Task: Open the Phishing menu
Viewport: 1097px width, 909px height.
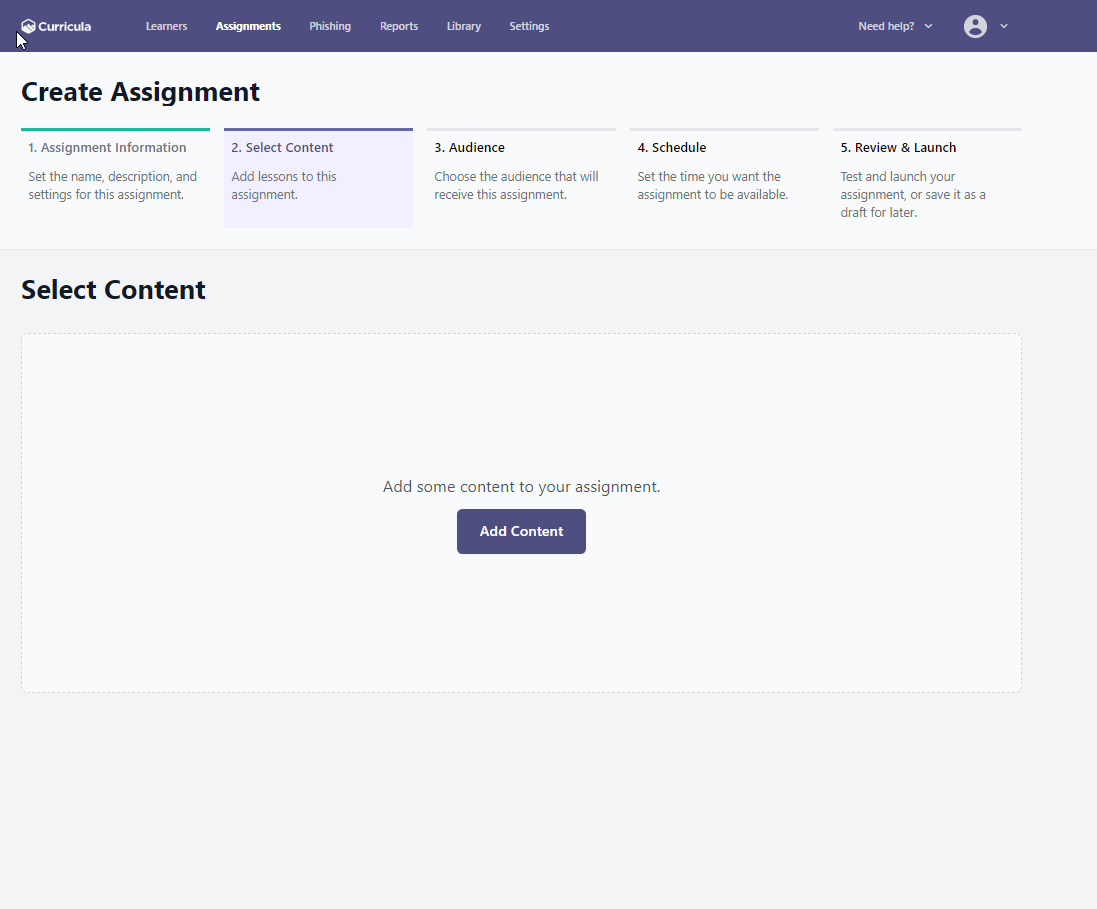Action: pos(330,27)
